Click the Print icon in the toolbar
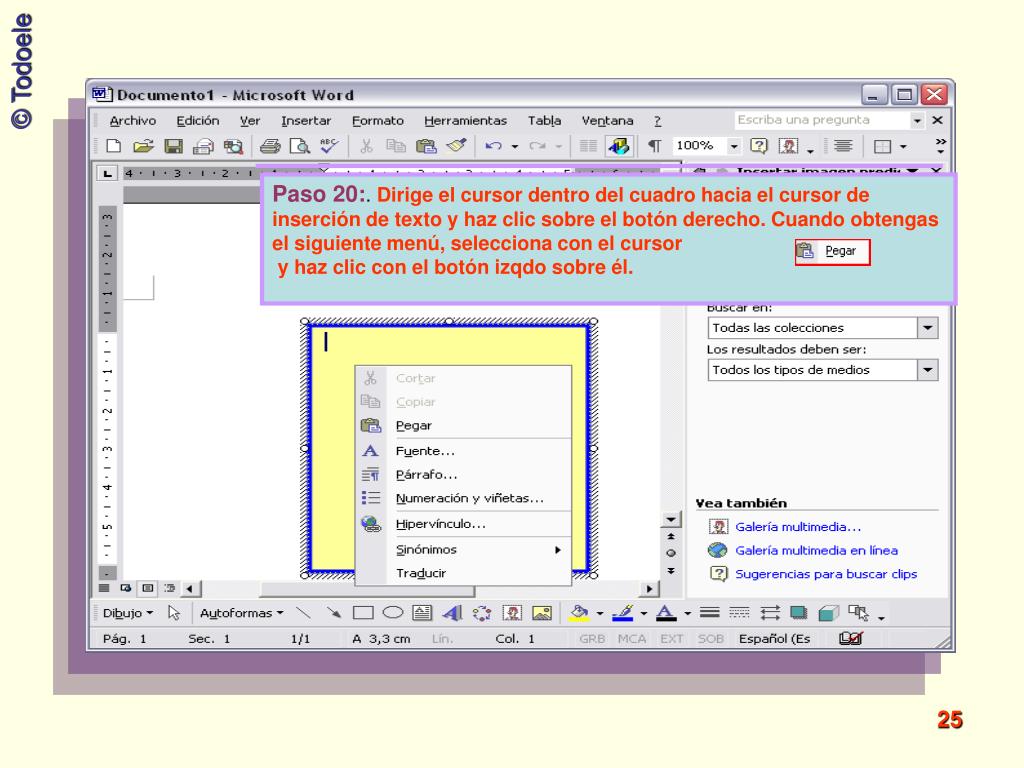 tap(270, 146)
